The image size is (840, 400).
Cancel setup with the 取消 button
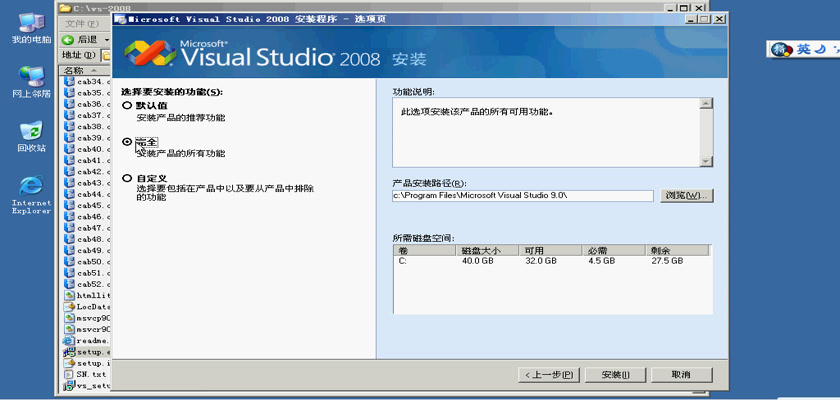click(x=681, y=375)
